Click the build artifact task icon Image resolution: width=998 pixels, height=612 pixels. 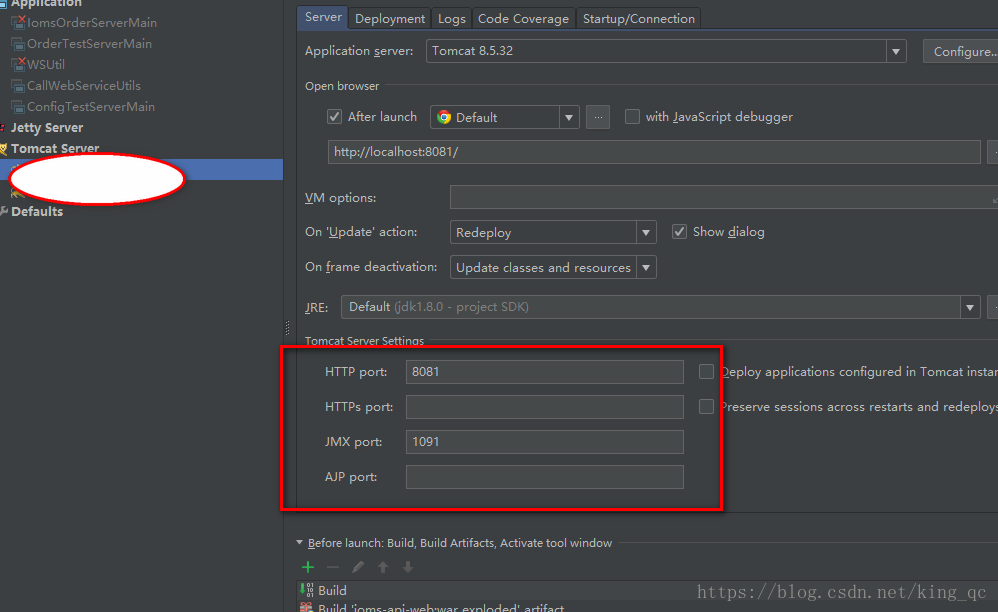click(x=307, y=608)
